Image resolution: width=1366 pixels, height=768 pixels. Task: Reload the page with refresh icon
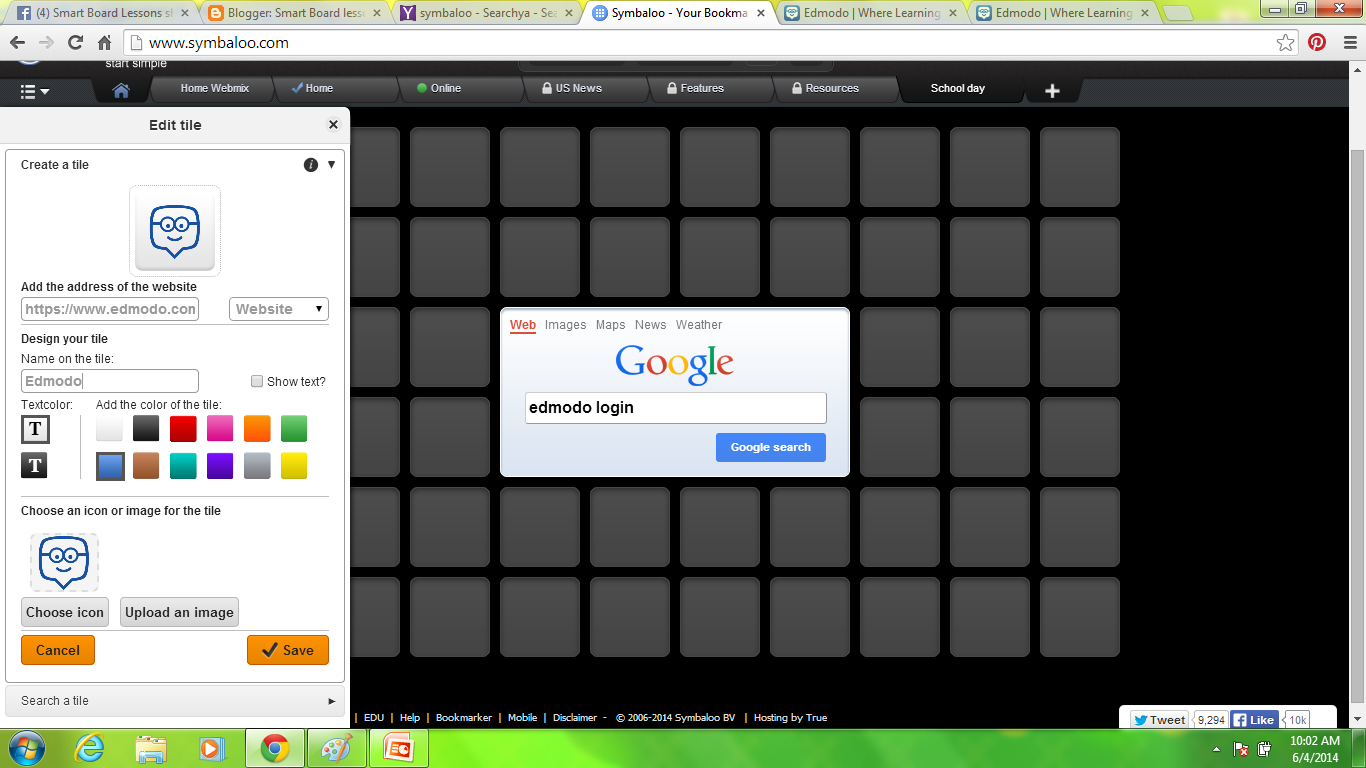[x=75, y=43]
